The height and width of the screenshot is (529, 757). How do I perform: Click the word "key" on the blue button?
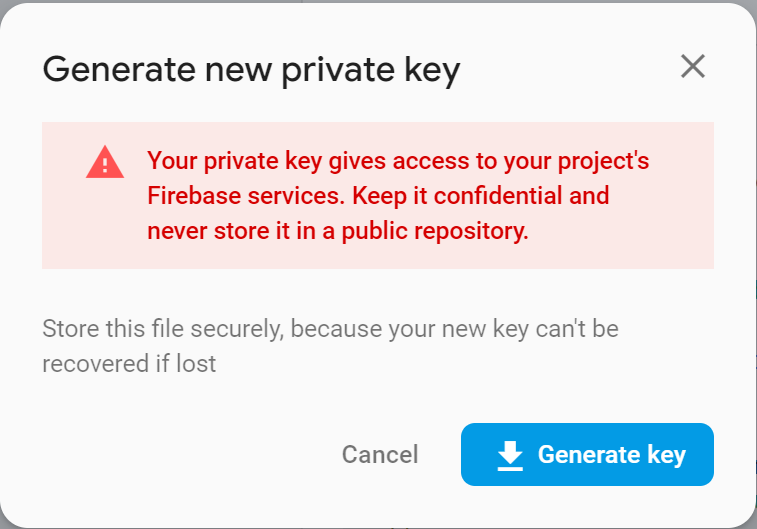click(x=666, y=455)
